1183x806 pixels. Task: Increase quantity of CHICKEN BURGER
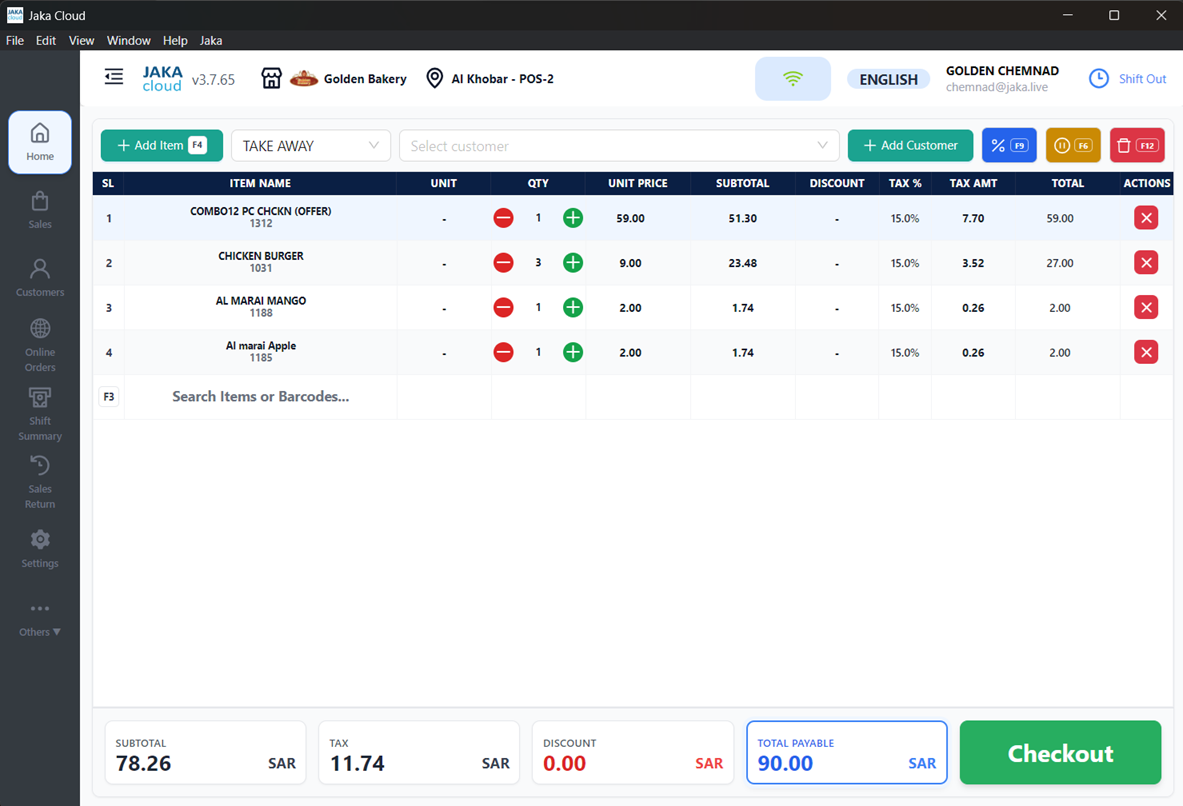point(572,262)
